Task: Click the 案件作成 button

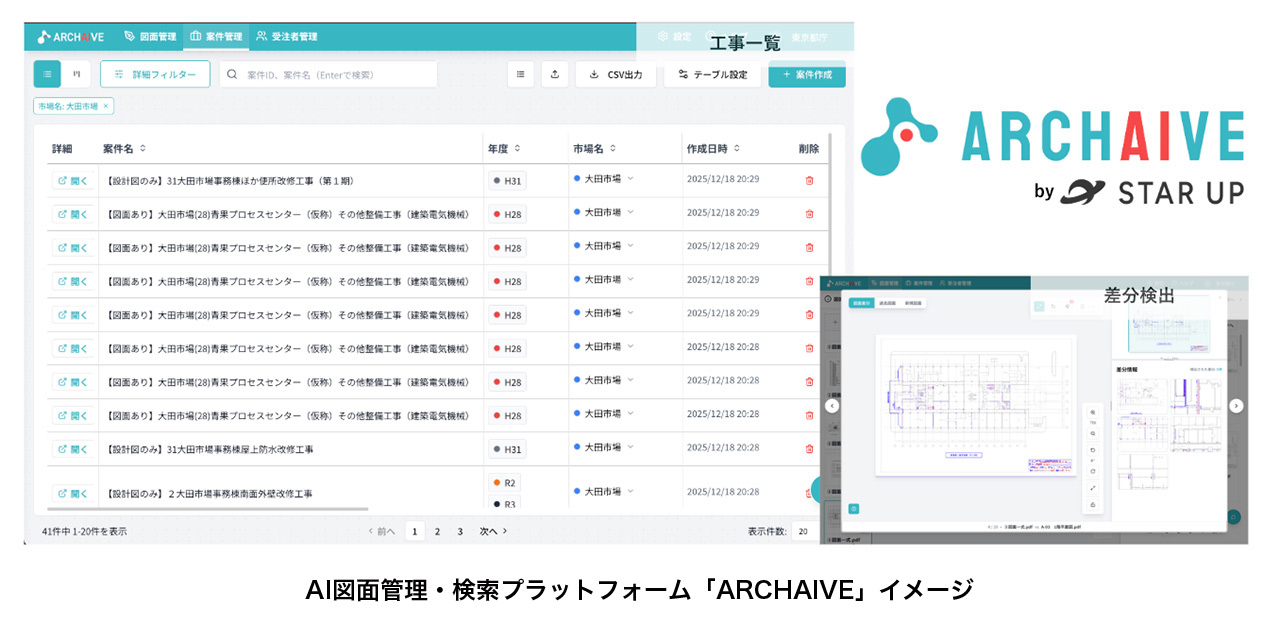Action: click(x=807, y=74)
